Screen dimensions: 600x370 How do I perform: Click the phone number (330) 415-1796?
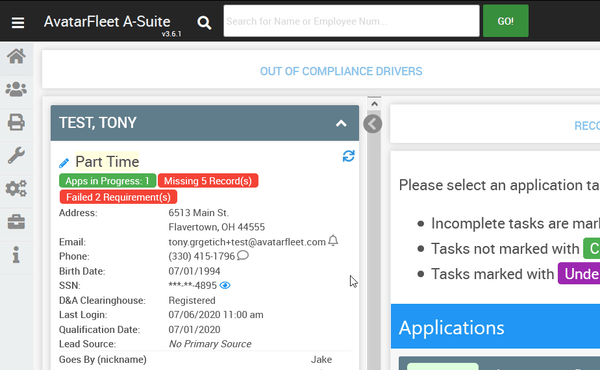tap(202, 256)
